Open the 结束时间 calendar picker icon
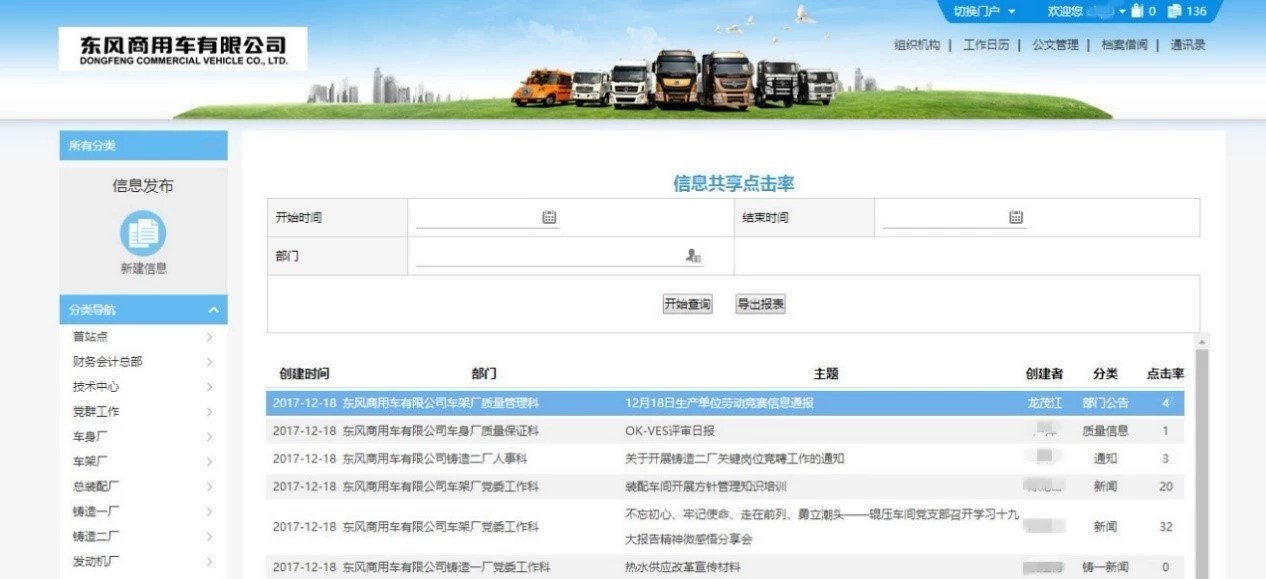 (1016, 217)
